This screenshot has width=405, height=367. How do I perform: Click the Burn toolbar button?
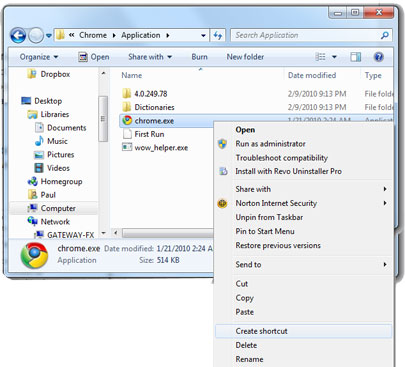pyautogui.click(x=199, y=57)
